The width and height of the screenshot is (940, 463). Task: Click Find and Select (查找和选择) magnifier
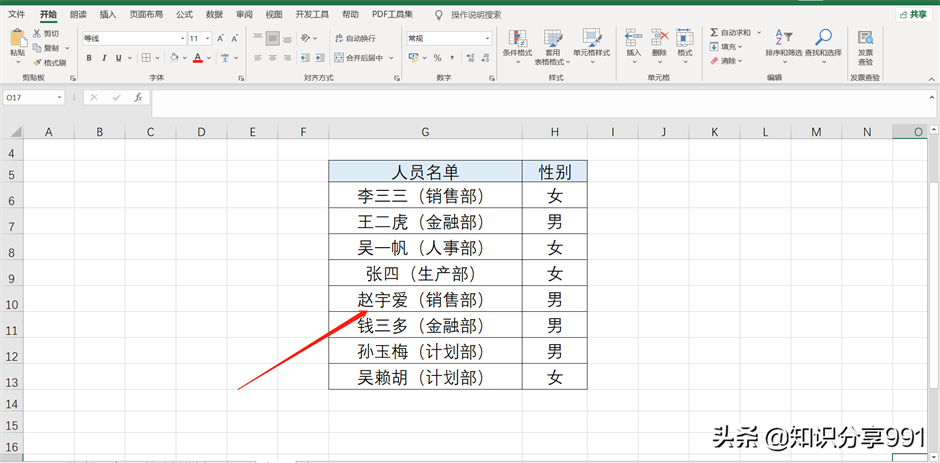(823, 44)
